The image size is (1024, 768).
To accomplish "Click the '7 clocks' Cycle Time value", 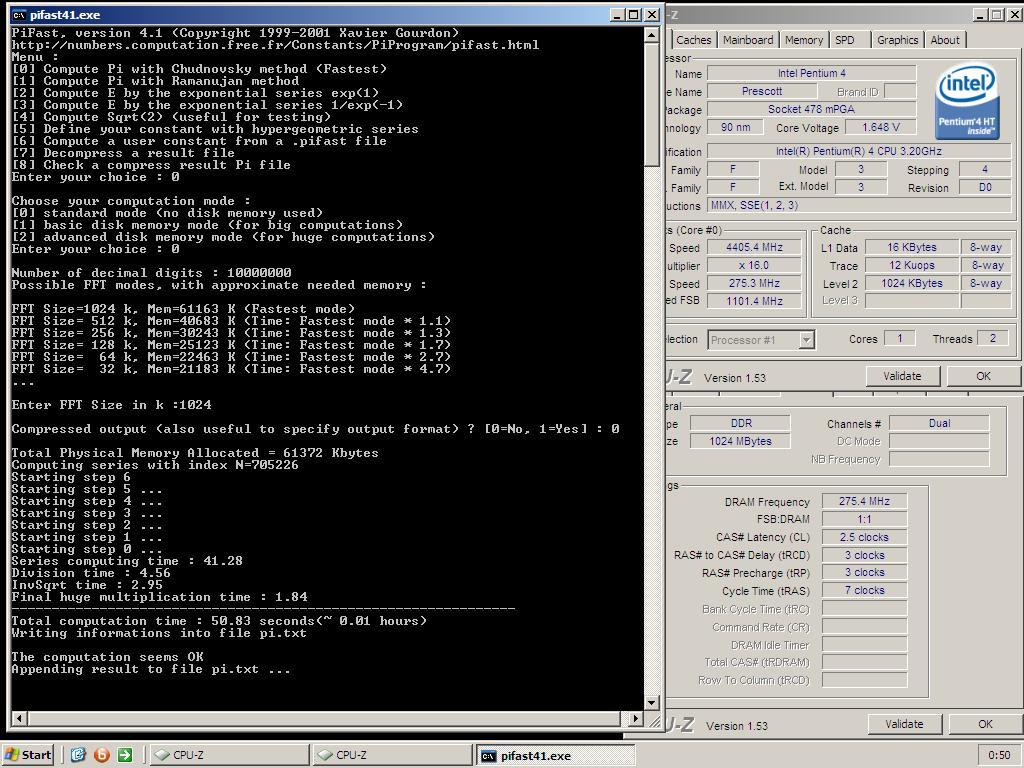I will click(x=864, y=590).
